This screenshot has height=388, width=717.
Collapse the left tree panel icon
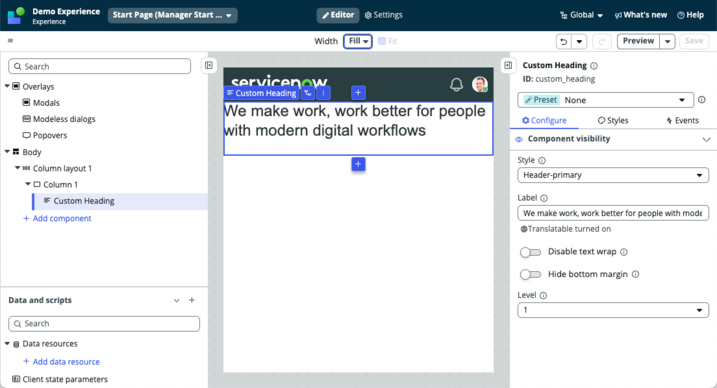tap(209, 65)
